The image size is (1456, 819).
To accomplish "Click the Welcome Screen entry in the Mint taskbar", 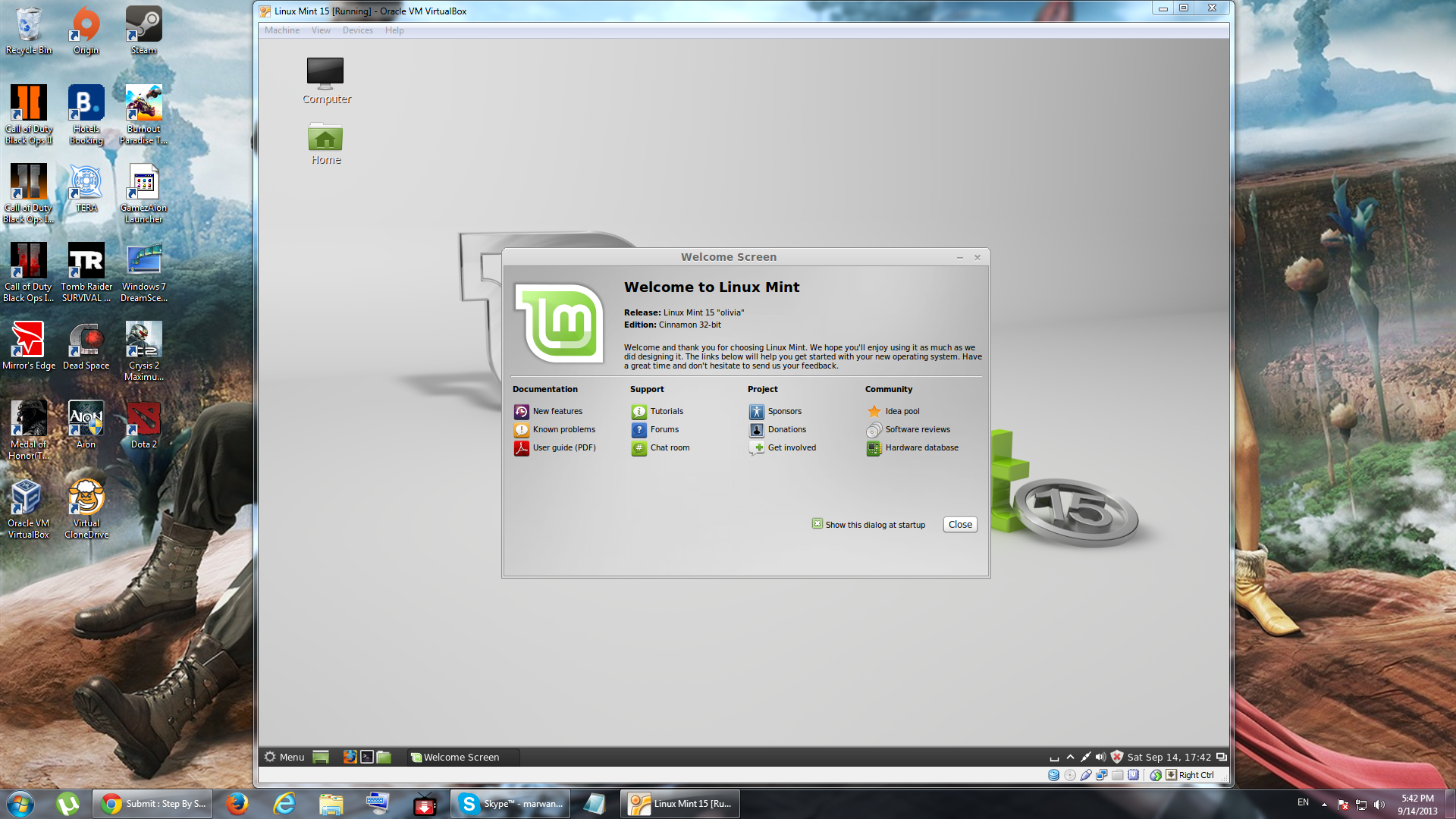I will click(x=461, y=757).
